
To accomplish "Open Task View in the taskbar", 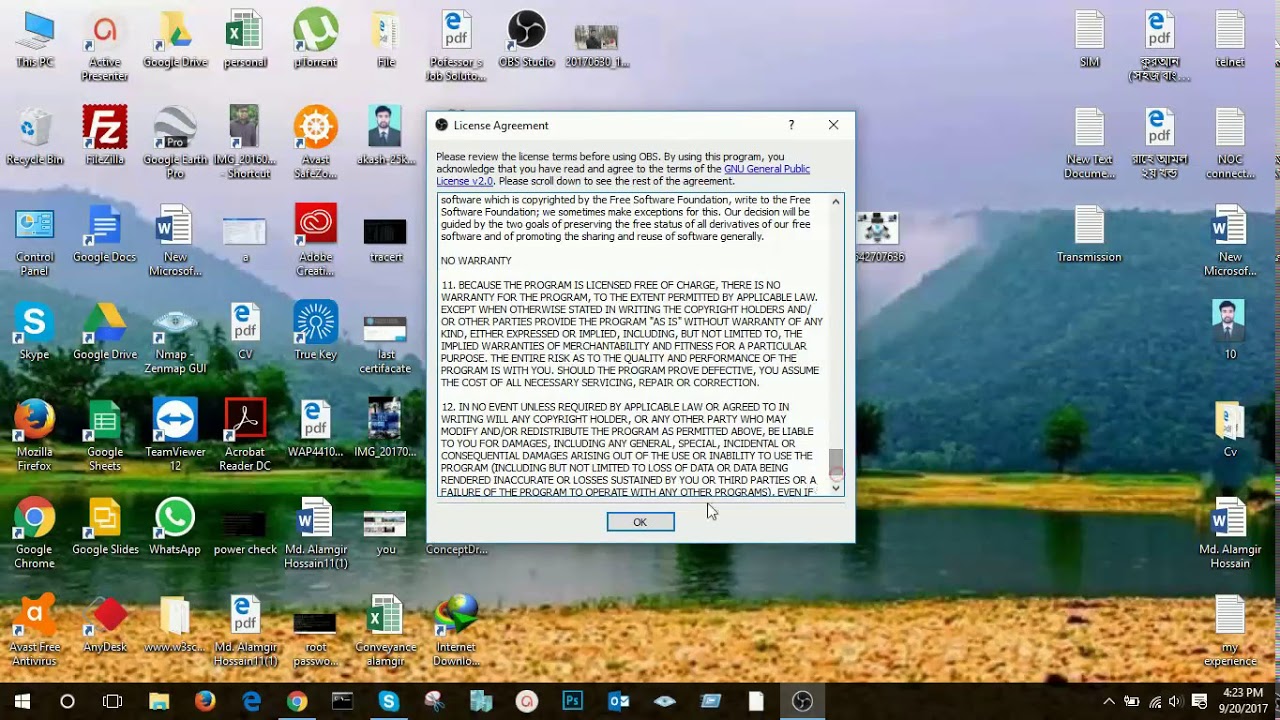I will tap(113, 701).
